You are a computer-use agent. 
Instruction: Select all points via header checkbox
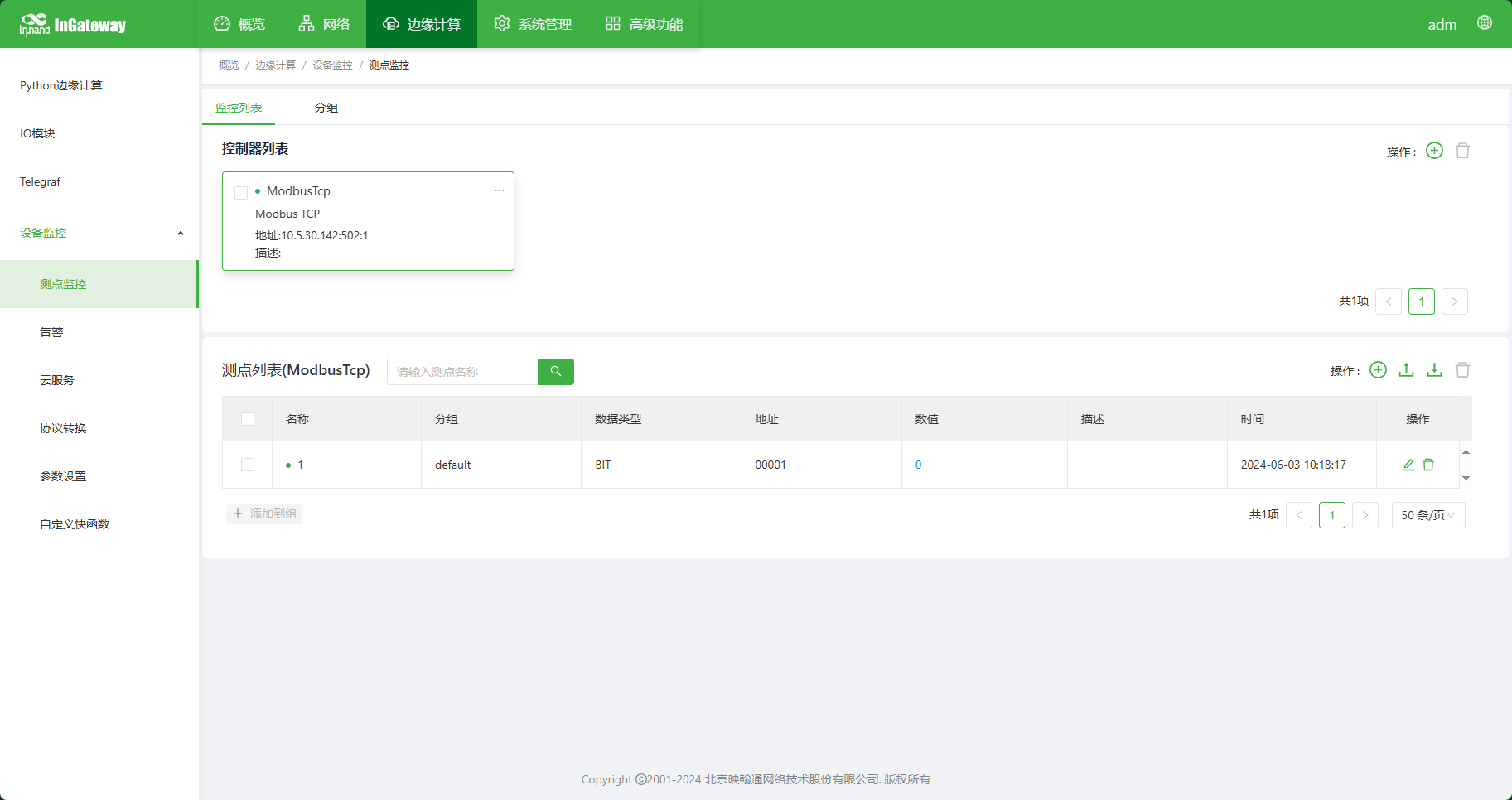(x=248, y=419)
